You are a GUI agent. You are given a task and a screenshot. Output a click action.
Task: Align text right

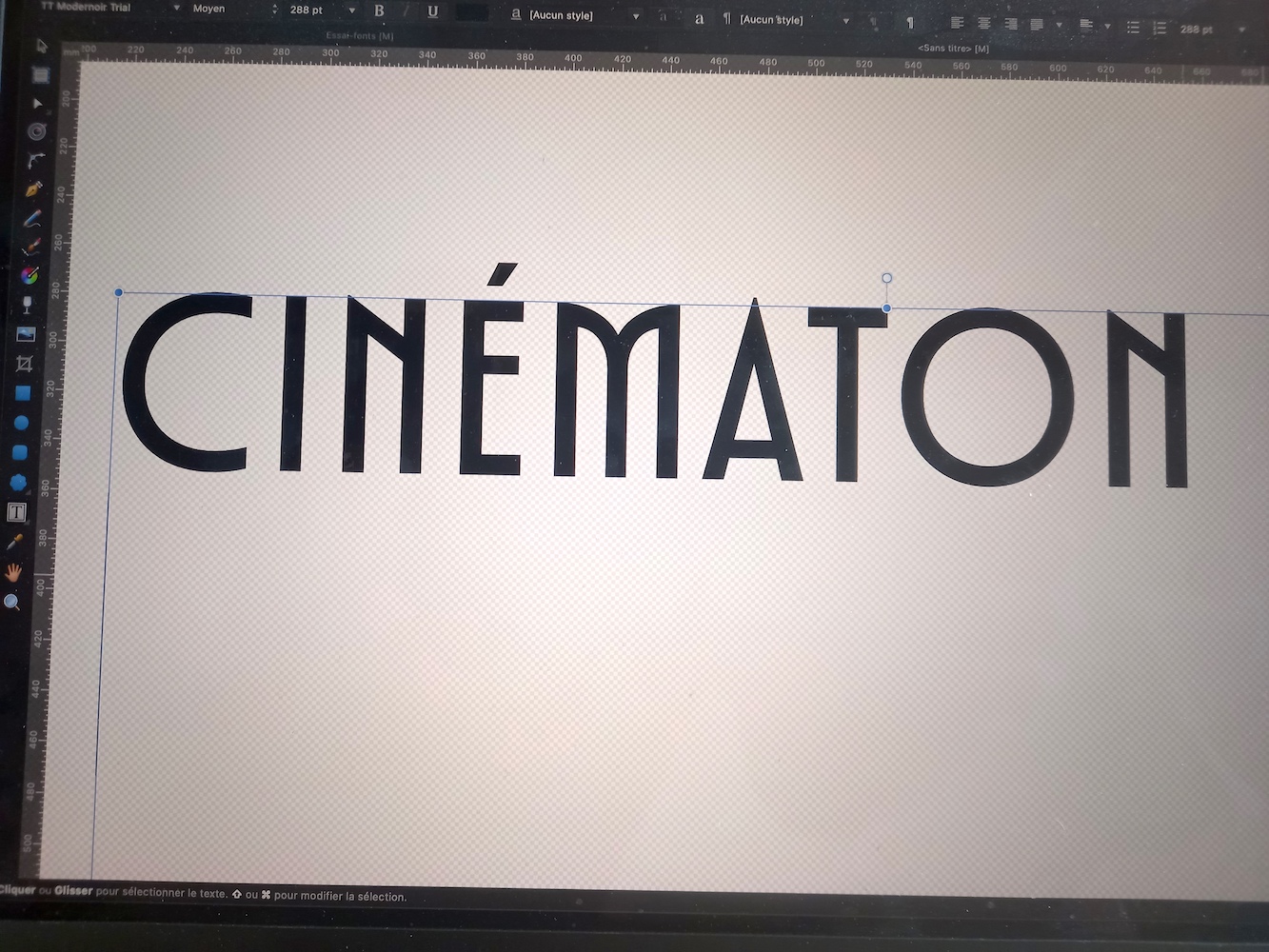click(1010, 24)
